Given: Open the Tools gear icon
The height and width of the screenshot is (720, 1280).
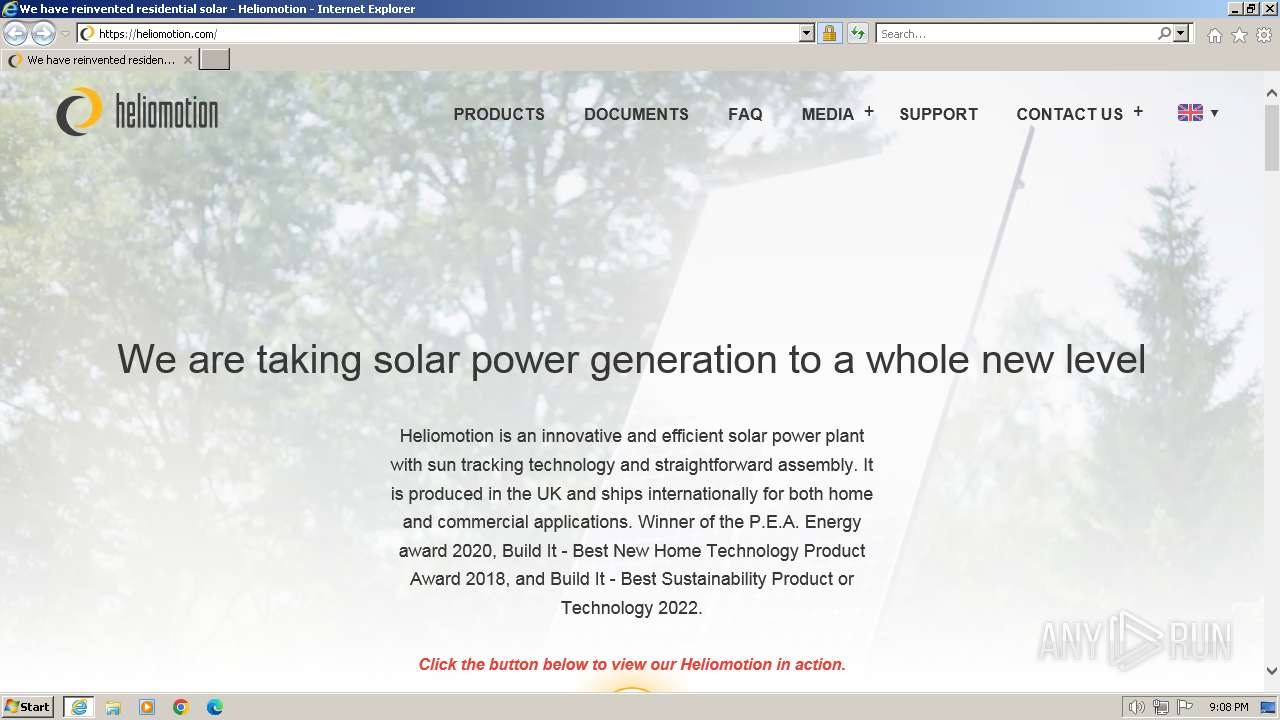Looking at the screenshot, I should 1264,35.
